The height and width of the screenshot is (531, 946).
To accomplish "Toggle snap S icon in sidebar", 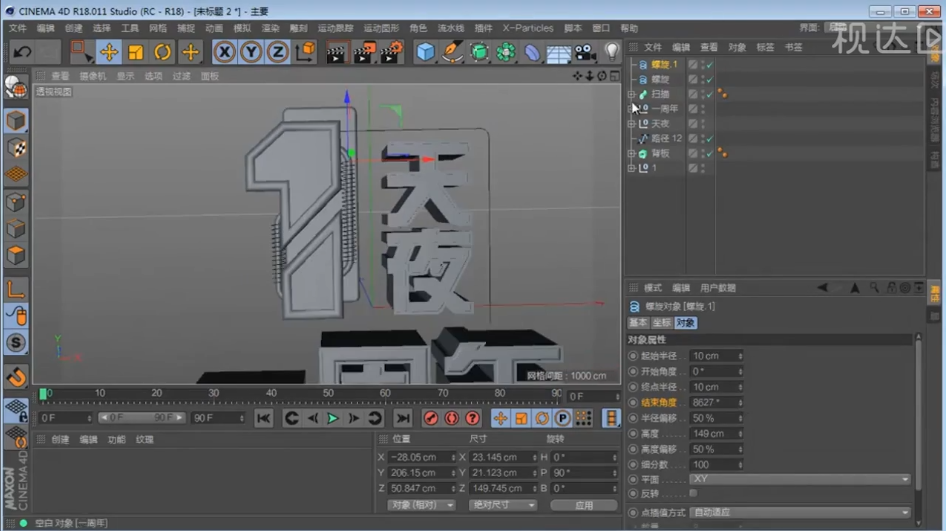I will (16, 343).
